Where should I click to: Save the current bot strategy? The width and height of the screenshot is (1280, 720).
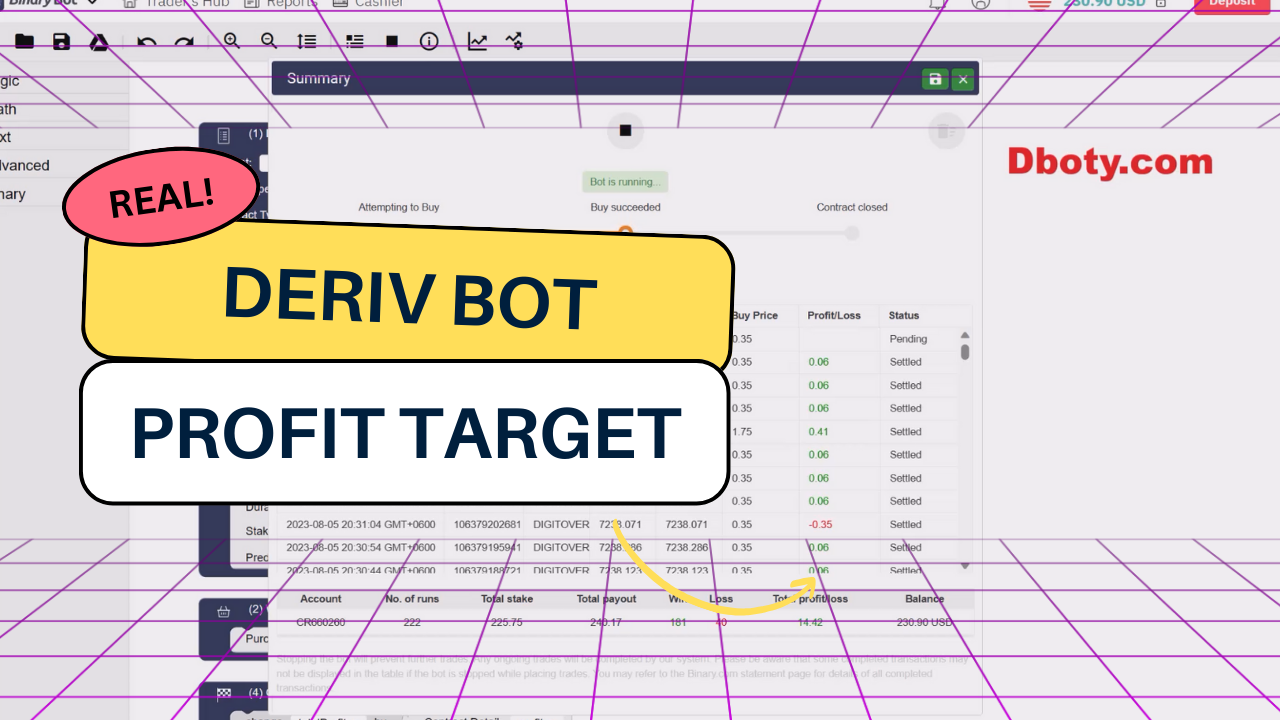coord(60,41)
